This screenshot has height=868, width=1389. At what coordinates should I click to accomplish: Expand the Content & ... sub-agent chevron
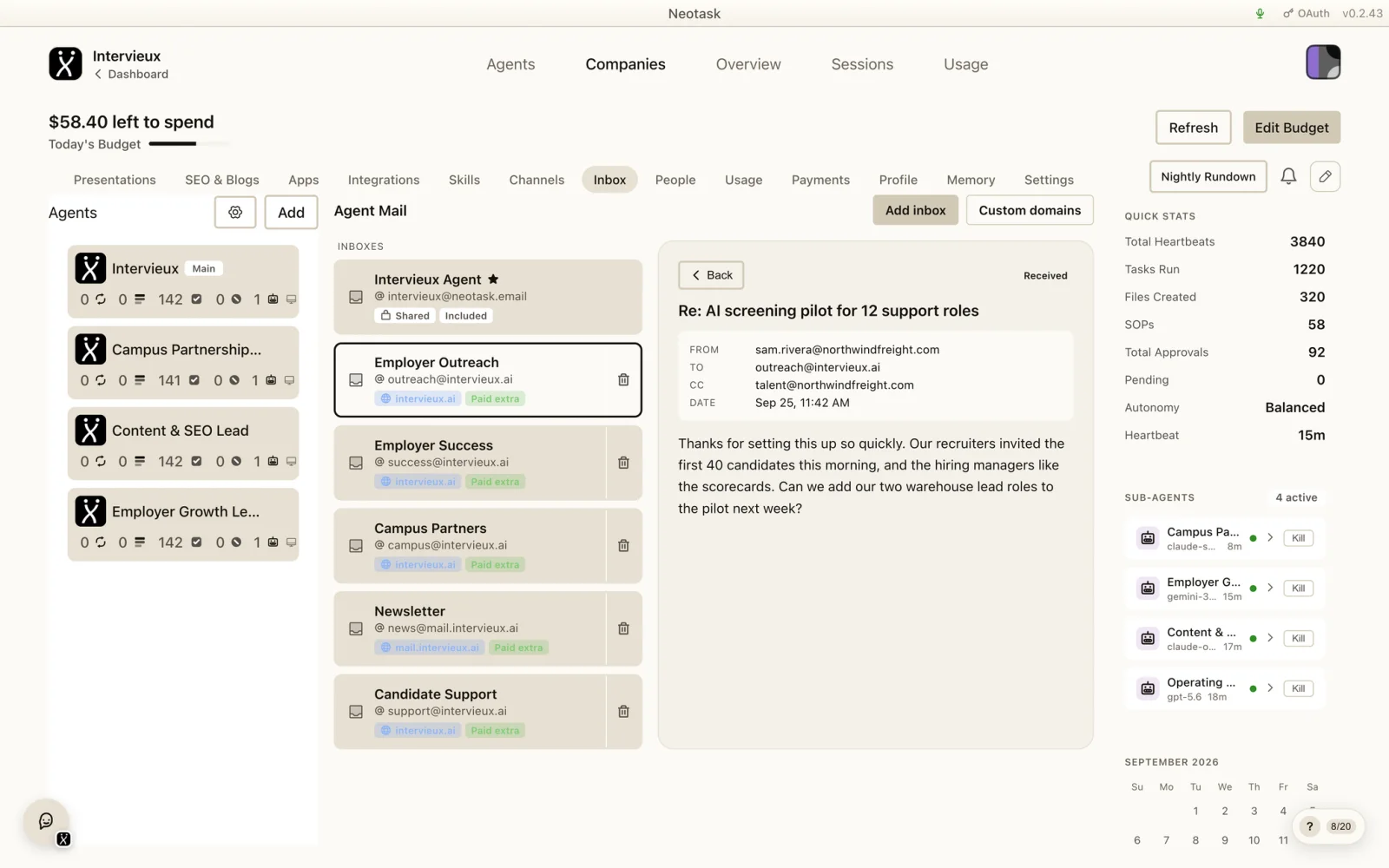coord(1270,638)
